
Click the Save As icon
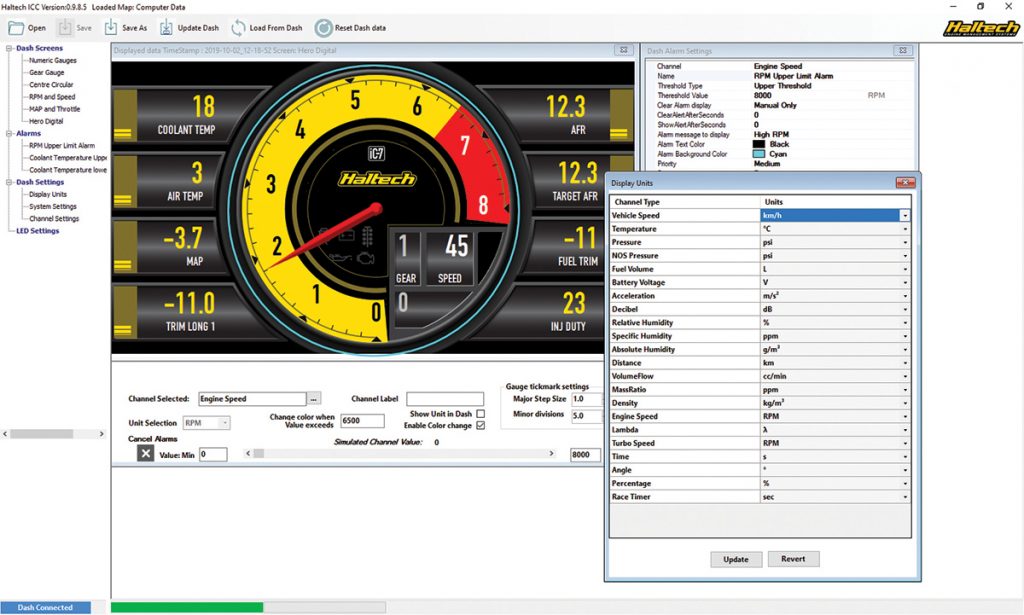click(110, 27)
